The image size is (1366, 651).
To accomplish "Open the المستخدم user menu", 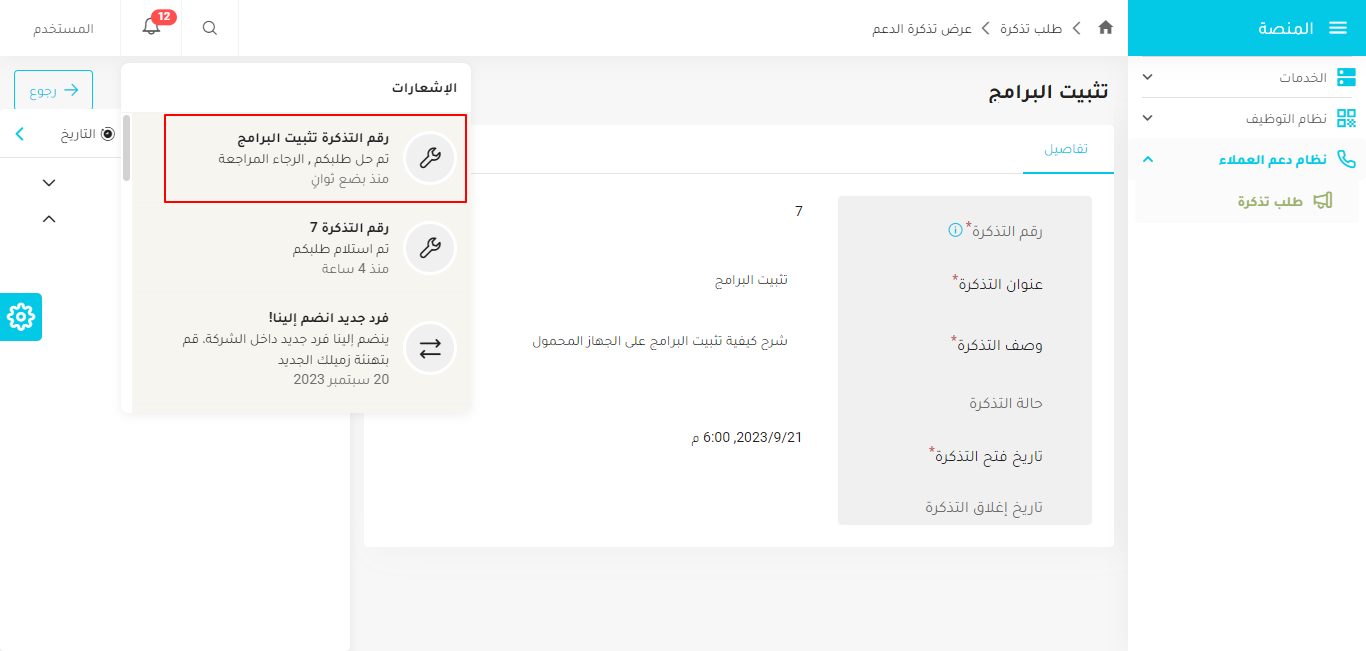I will [63, 27].
